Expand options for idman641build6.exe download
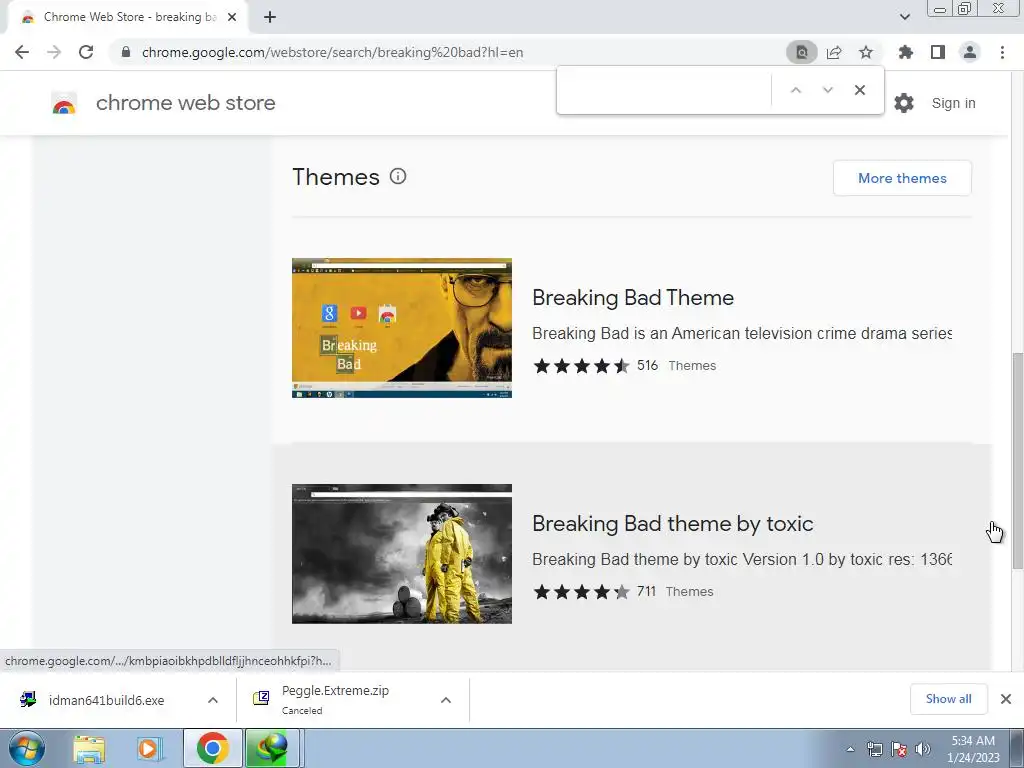This screenshot has width=1024, height=768. tap(213, 700)
